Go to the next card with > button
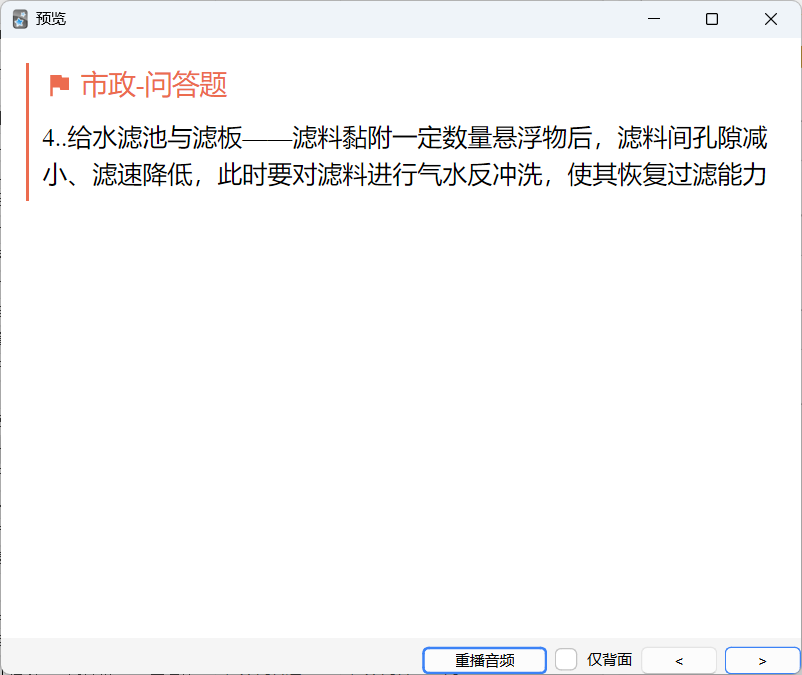 [762, 660]
